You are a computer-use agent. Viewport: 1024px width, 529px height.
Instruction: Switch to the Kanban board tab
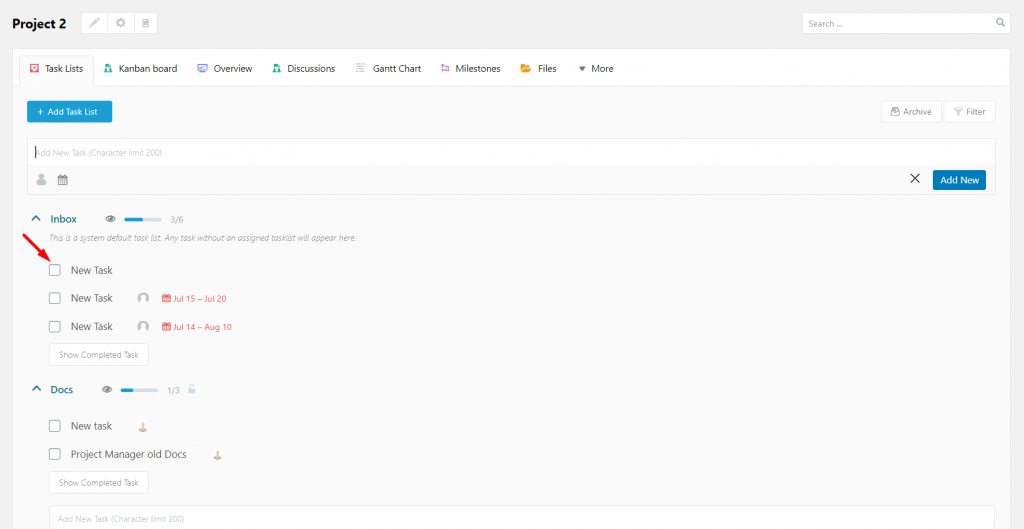[140, 69]
